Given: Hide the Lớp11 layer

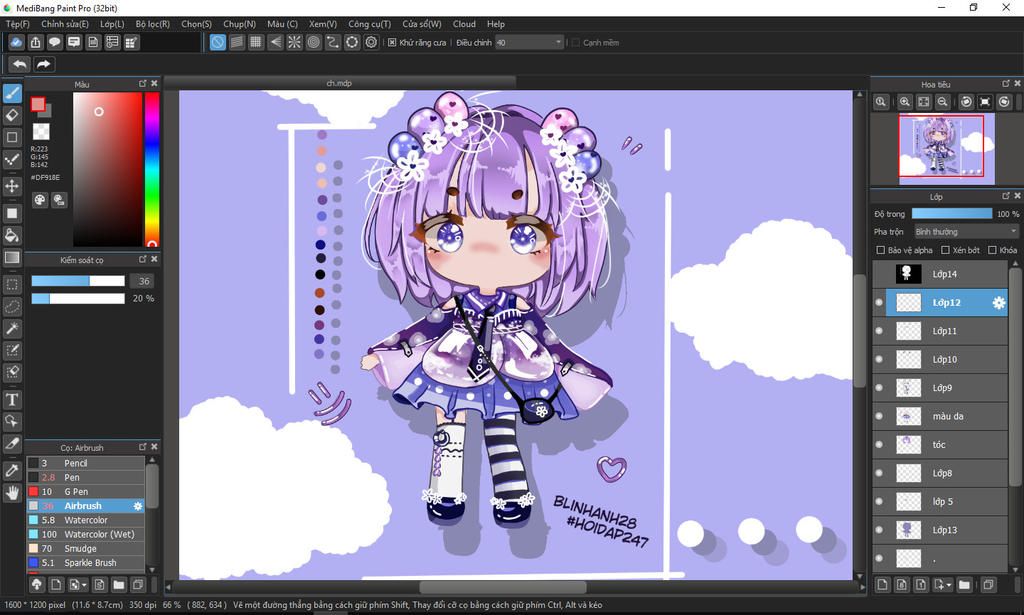Looking at the screenshot, I should [879, 331].
